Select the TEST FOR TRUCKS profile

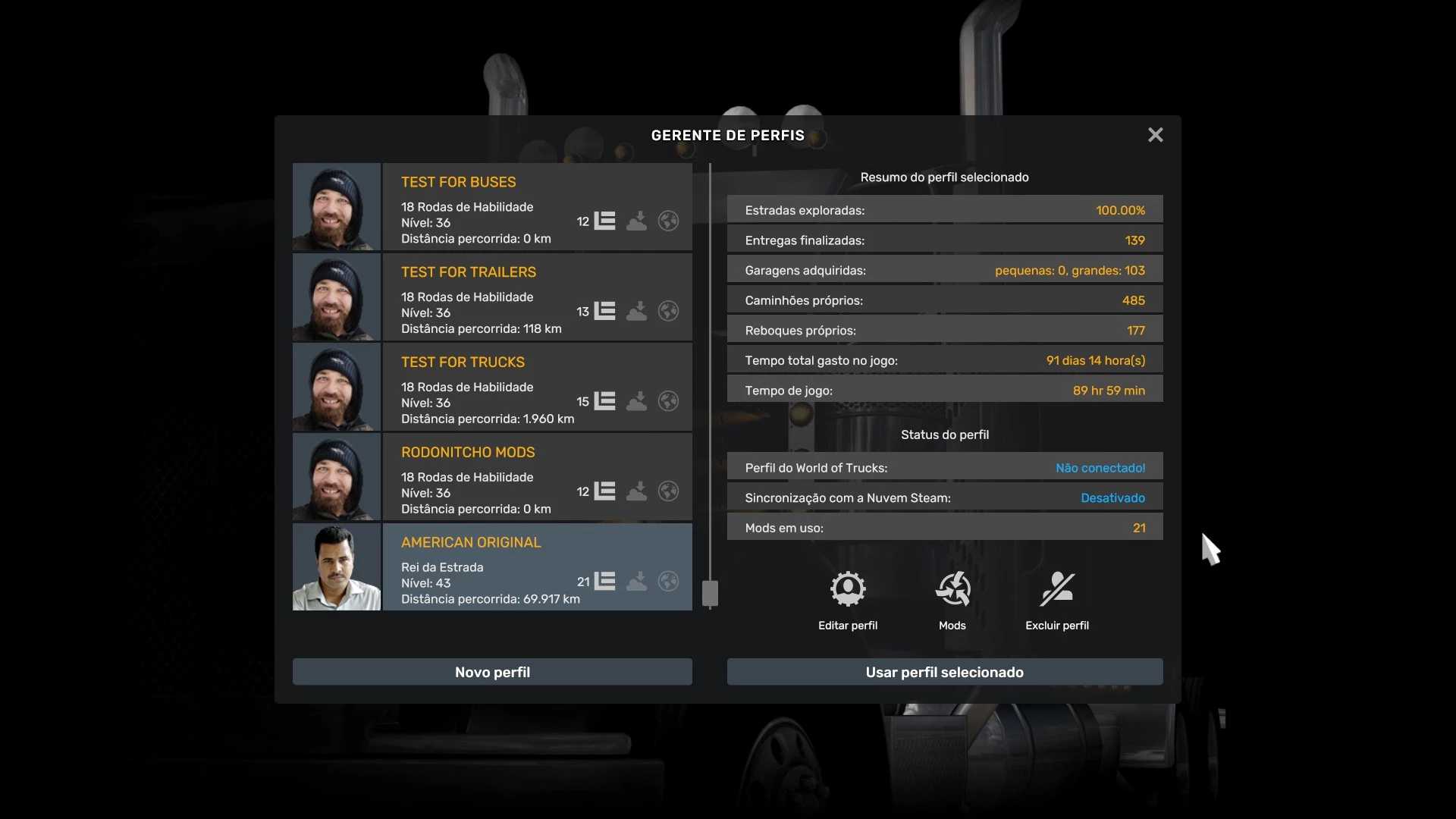click(485, 387)
